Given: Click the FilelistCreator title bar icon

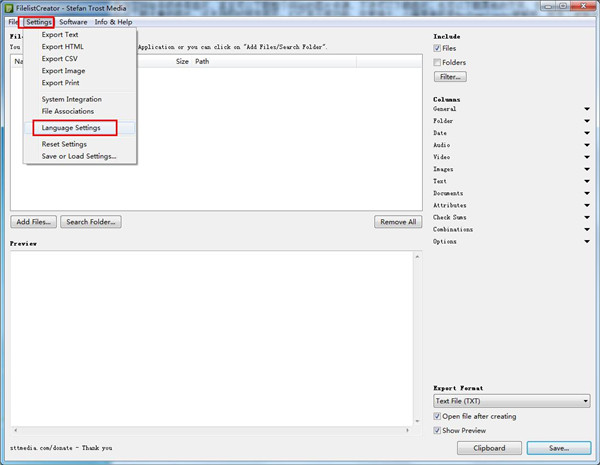Looking at the screenshot, I should click(x=9, y=8).
